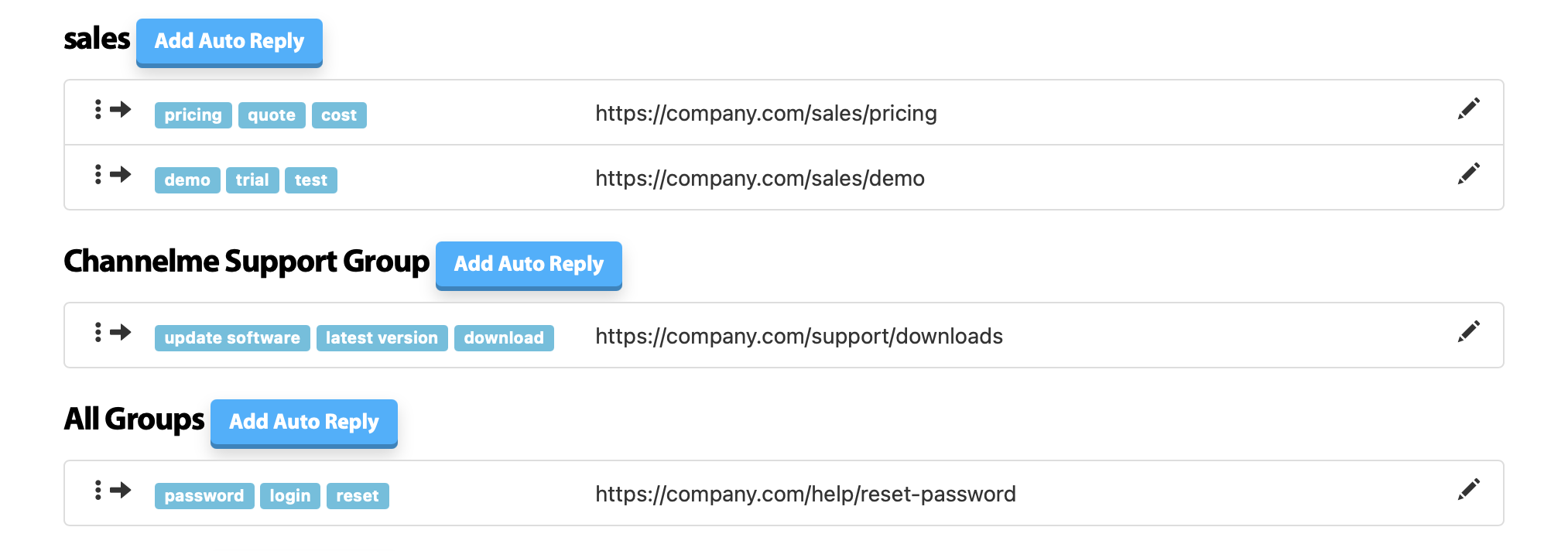Add Auto Reply for Channelme Support Group
The image size is (1568, 551).
[x=529, y=265]
